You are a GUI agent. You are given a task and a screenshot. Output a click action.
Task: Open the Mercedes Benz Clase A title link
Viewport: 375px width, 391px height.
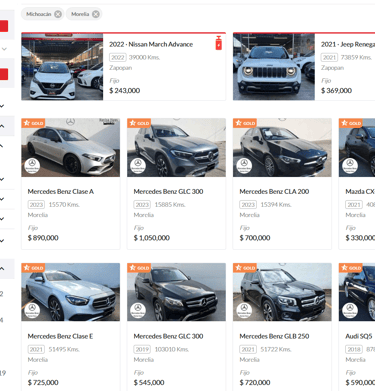[x=61, y=192]
